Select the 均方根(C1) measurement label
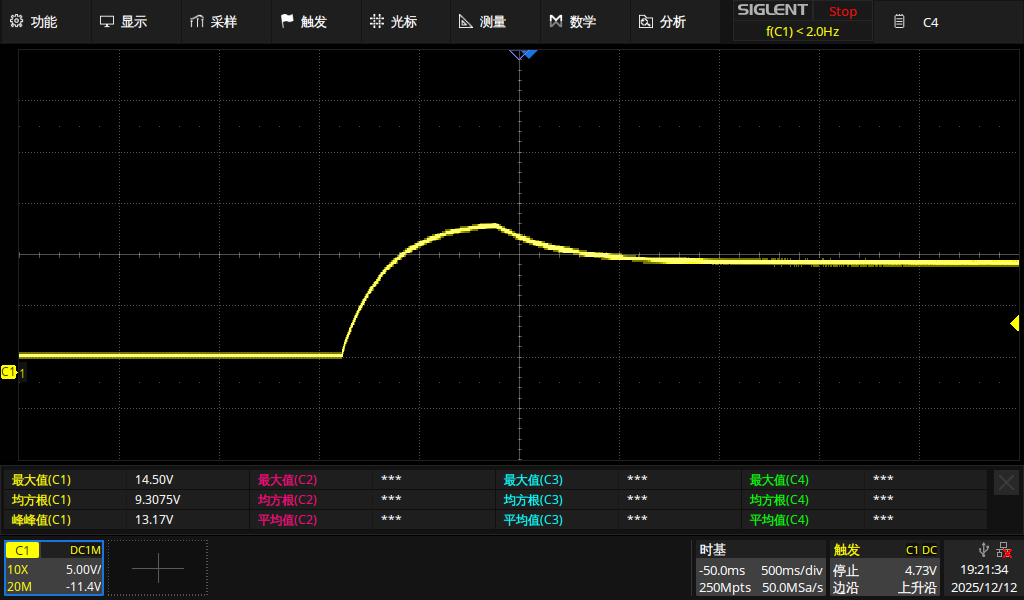 tap(41, 500)
